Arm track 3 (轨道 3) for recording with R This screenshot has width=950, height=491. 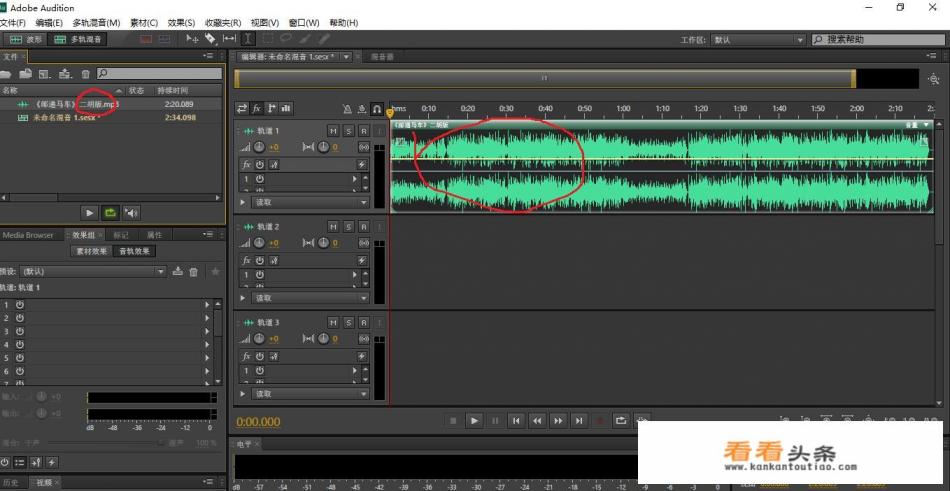(363, 323)
